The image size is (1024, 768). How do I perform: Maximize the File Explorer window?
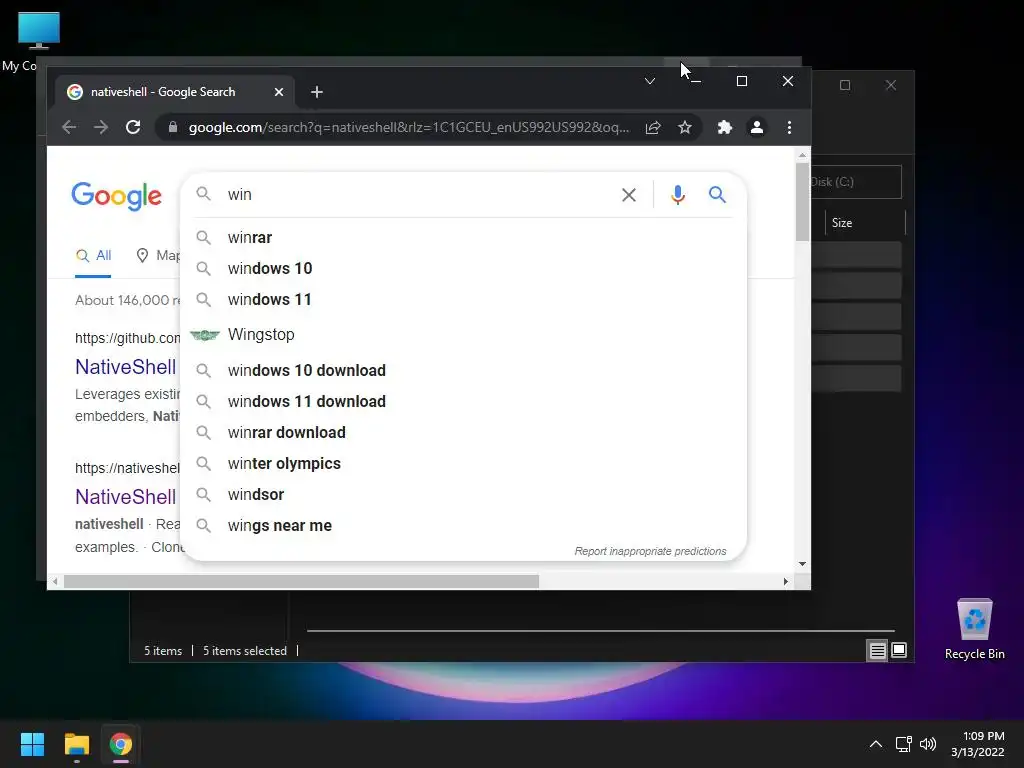tap(845, 86)
